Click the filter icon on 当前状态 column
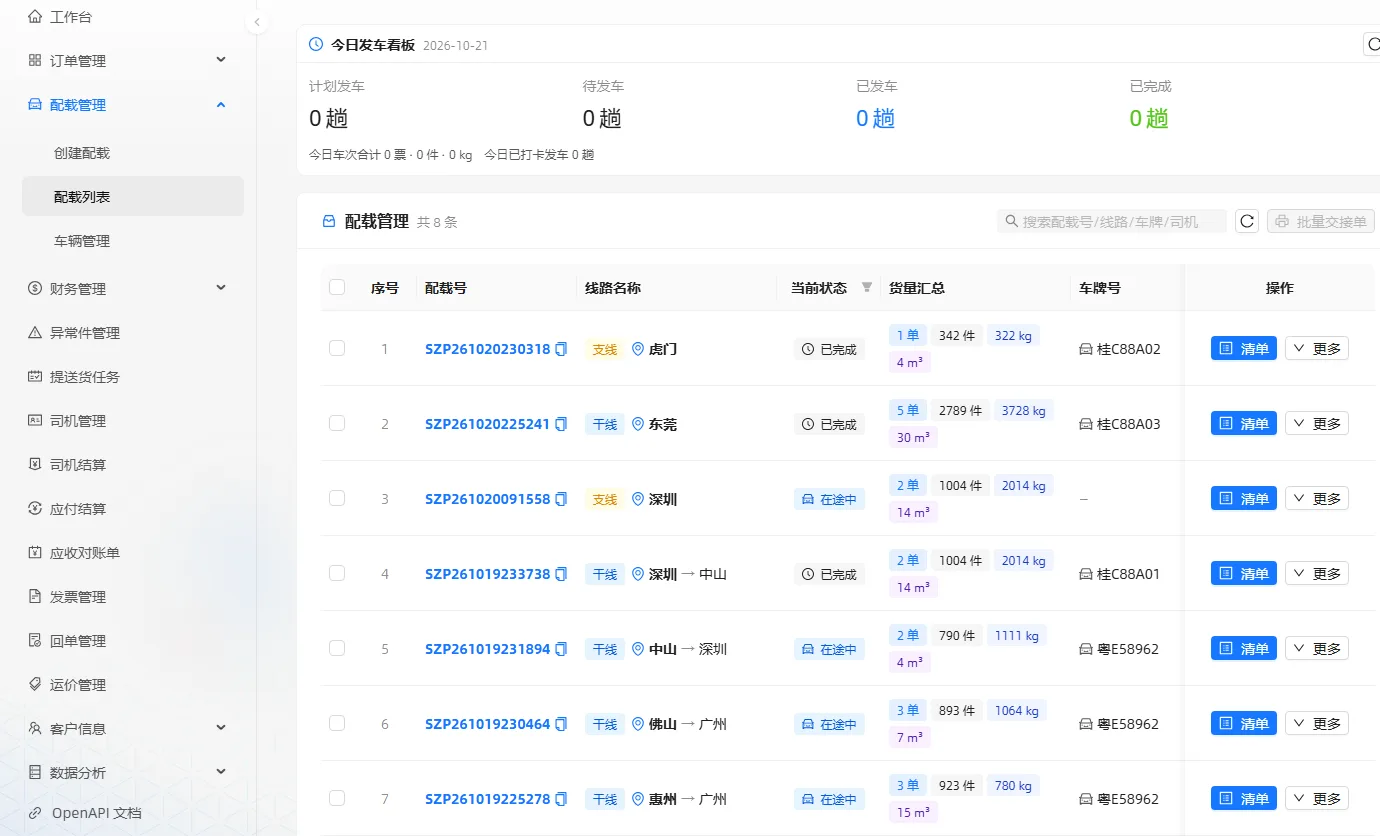This screenshot has height=836, width=1380. point(867,287)
